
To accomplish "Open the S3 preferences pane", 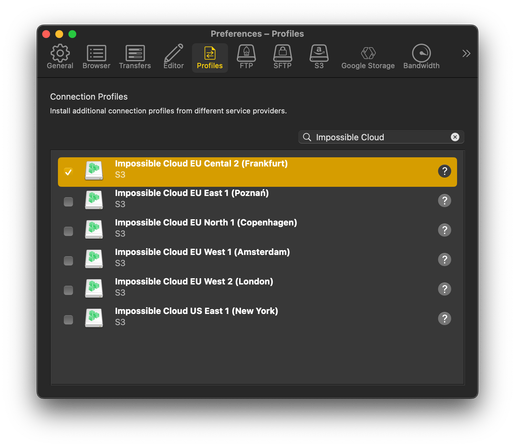I will click(x=319, y=57).
